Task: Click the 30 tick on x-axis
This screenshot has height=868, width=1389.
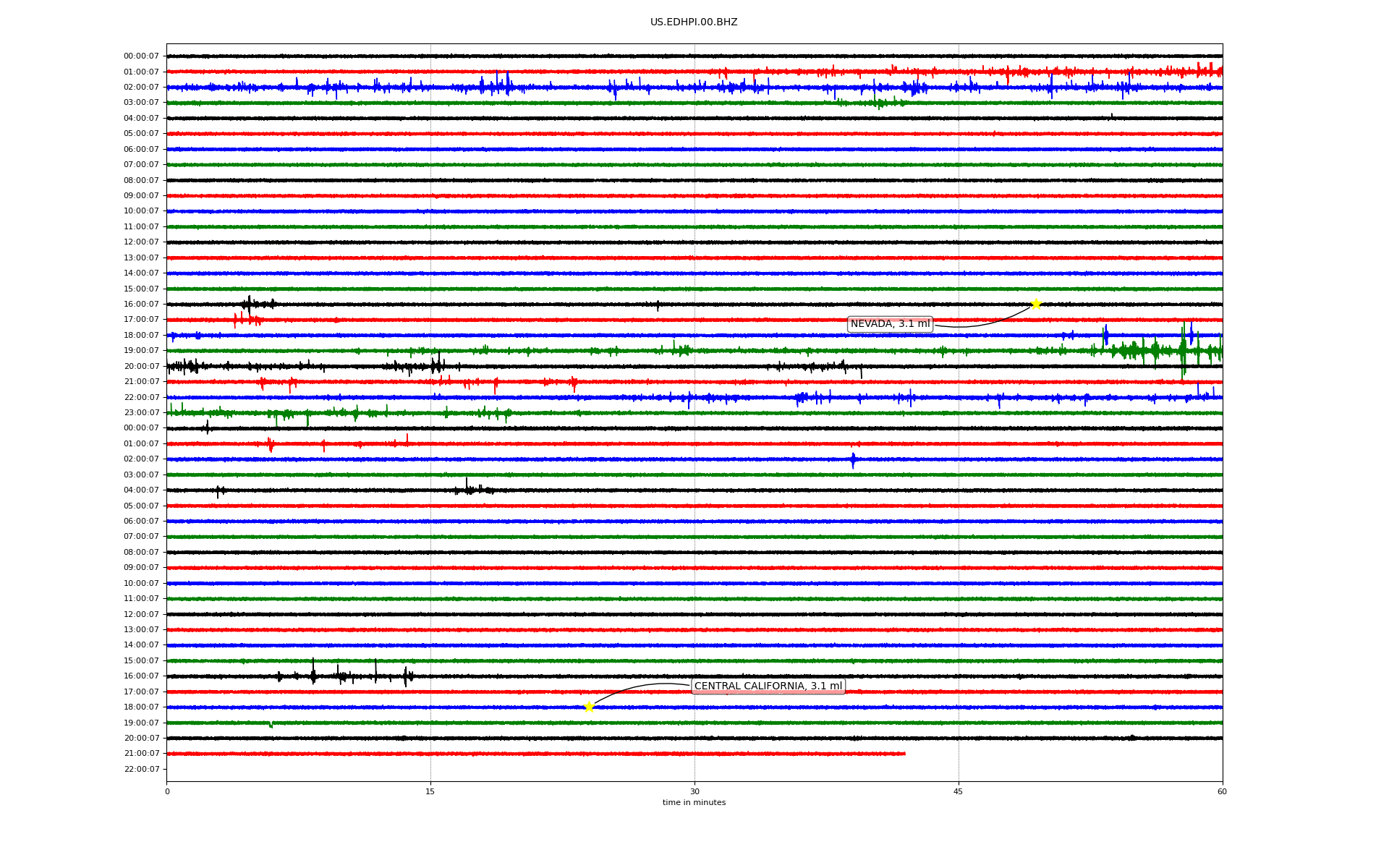Action: 694,791
